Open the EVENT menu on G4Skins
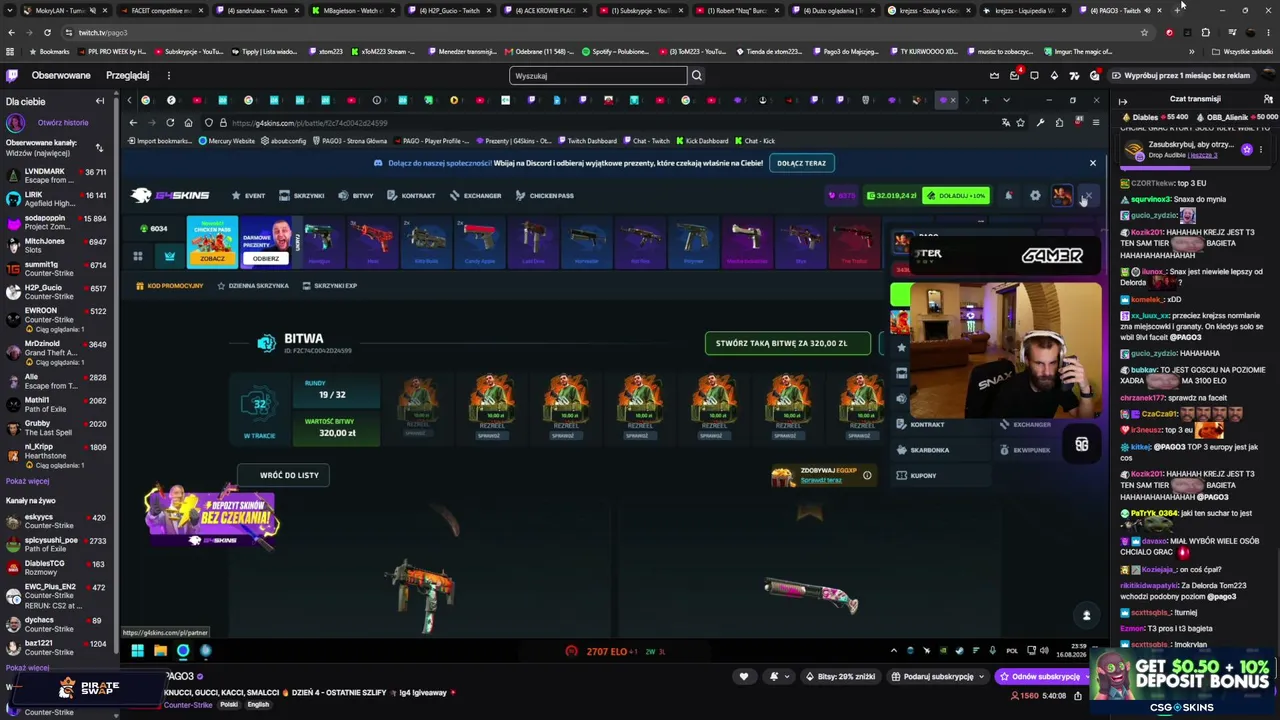The height and width of the screenshot is (720, 1280). pos(248,196)
